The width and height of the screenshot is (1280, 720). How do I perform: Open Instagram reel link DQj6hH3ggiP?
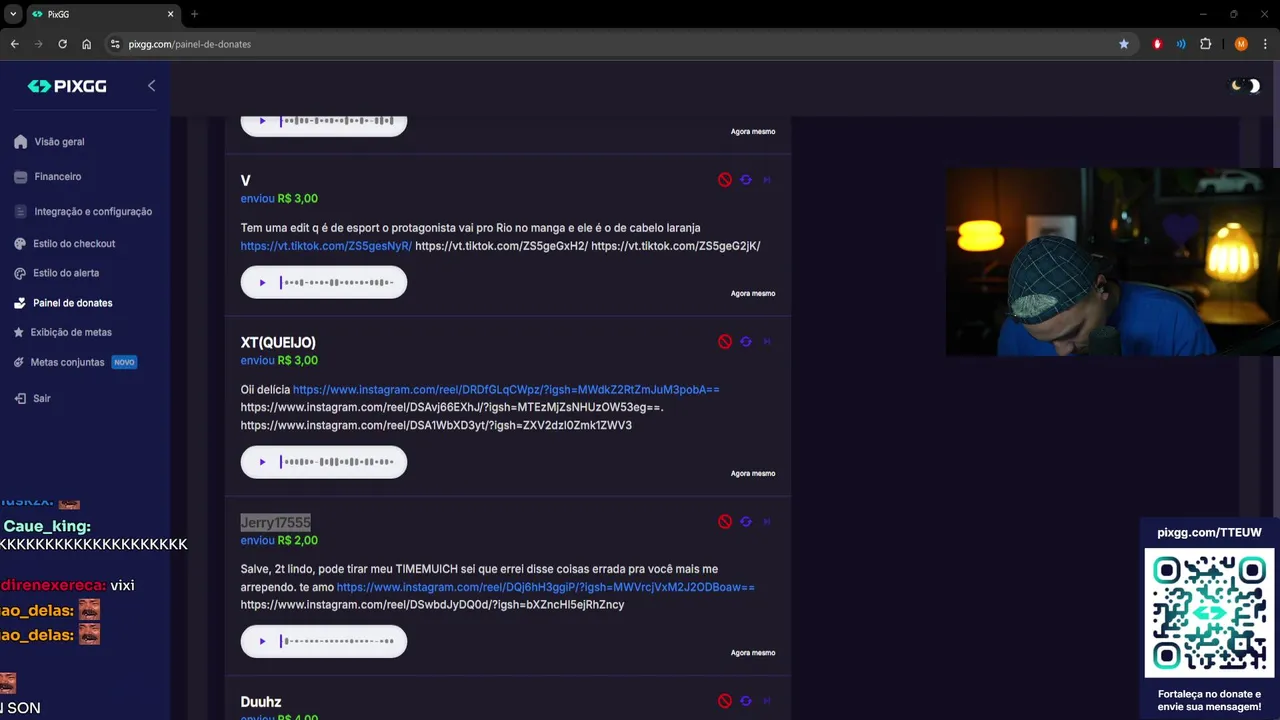[546, 587]
